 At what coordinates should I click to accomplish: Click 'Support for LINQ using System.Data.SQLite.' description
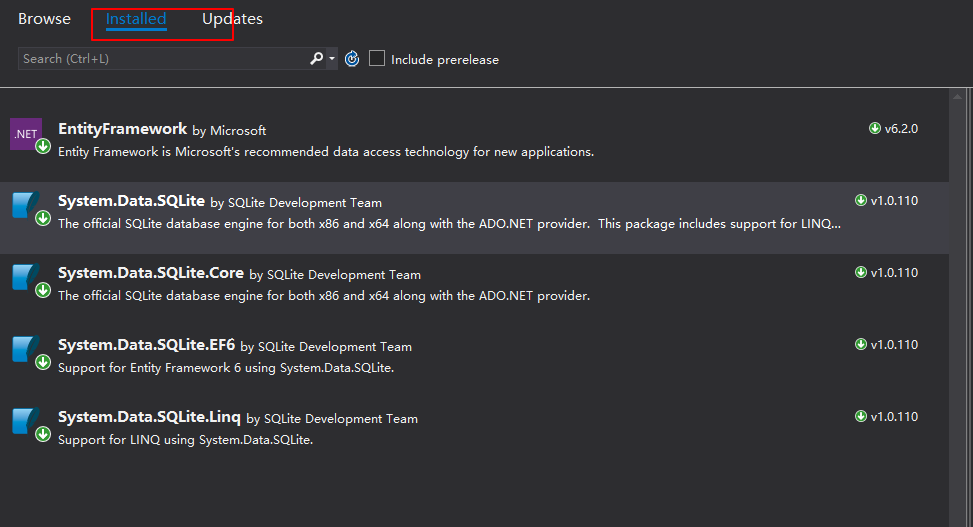click(x=186, y=439)
